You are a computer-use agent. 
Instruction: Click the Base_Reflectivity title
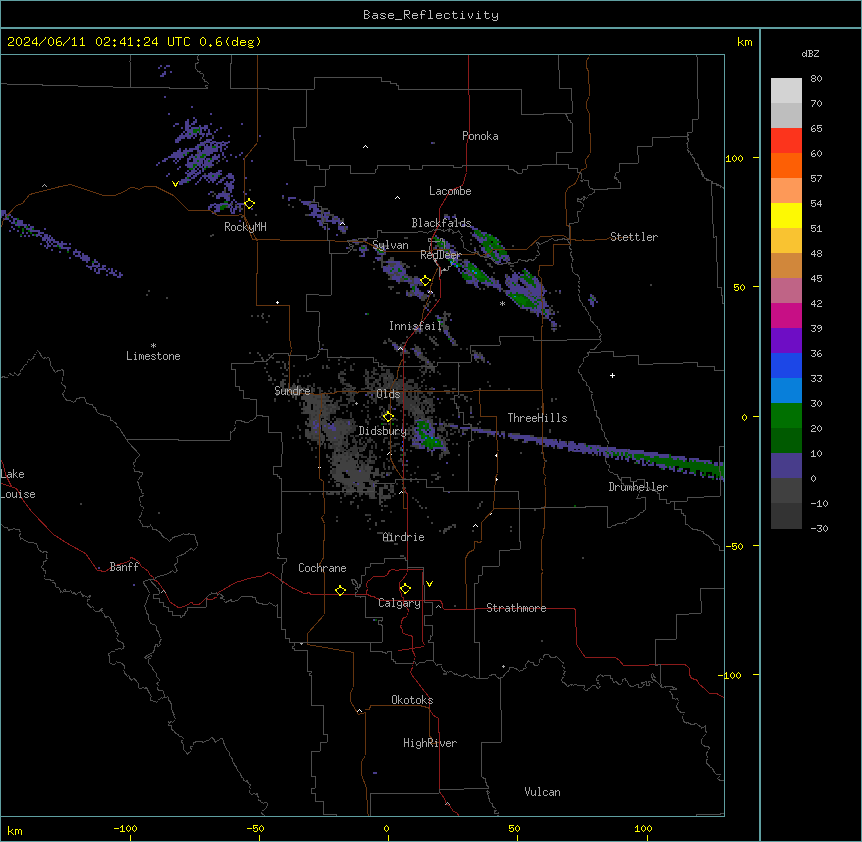coord(431,15)
